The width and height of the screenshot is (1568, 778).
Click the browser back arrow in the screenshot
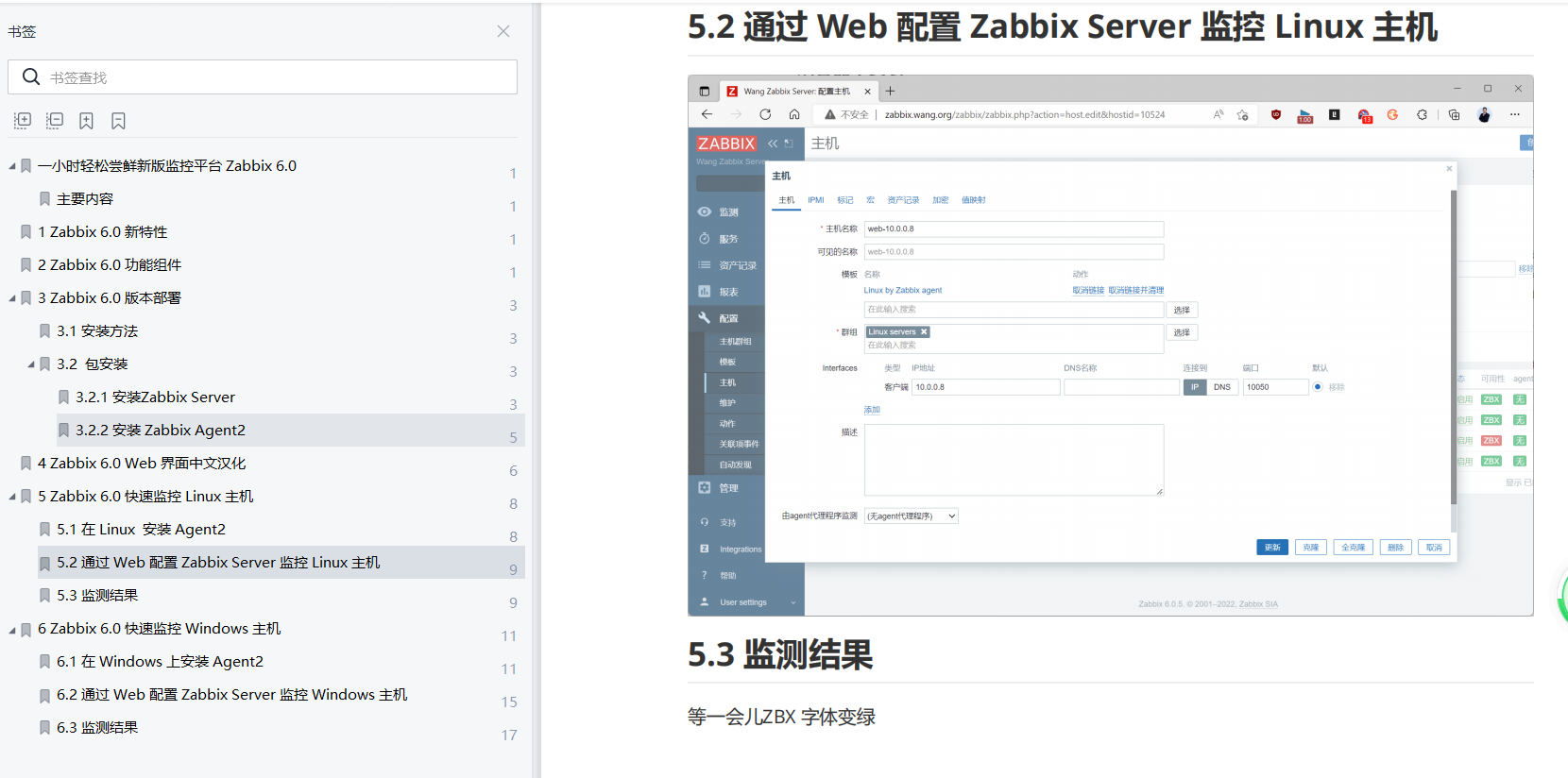707,114
